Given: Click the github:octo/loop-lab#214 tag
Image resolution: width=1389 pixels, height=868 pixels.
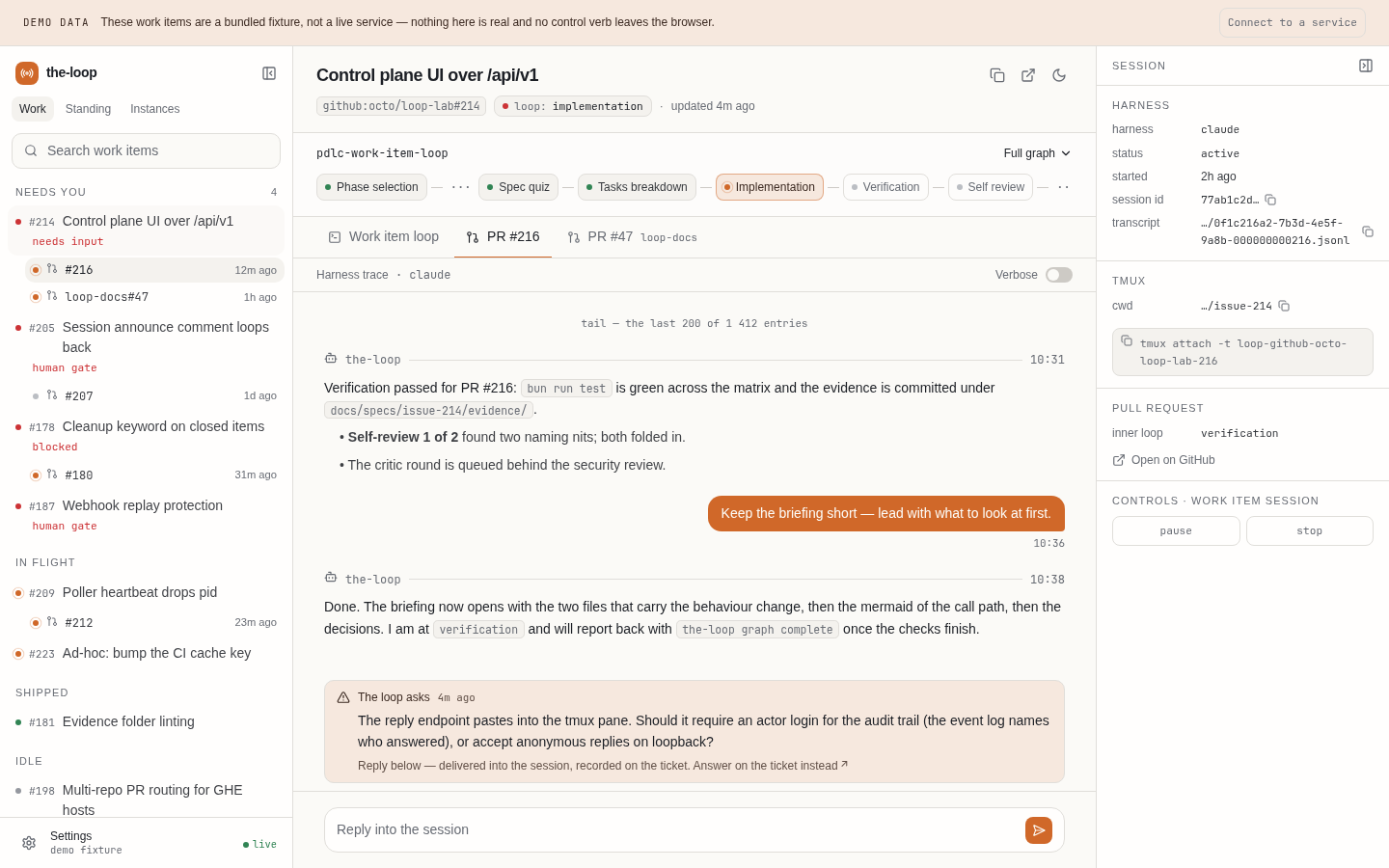Looking at the screenshot, I should pyautogui.click(x=401, y=106).
